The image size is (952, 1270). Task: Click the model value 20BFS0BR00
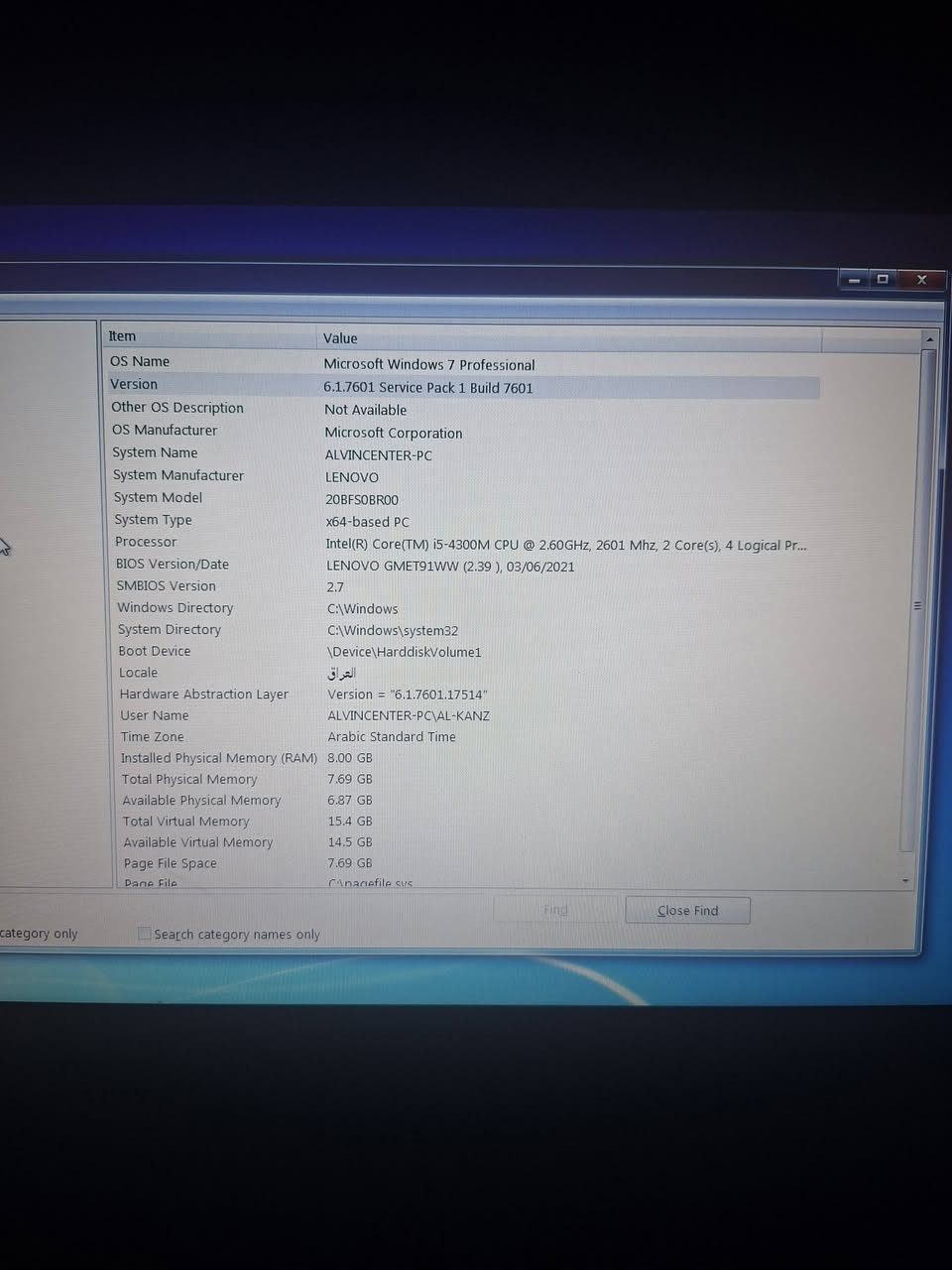(x=362, y=500)
